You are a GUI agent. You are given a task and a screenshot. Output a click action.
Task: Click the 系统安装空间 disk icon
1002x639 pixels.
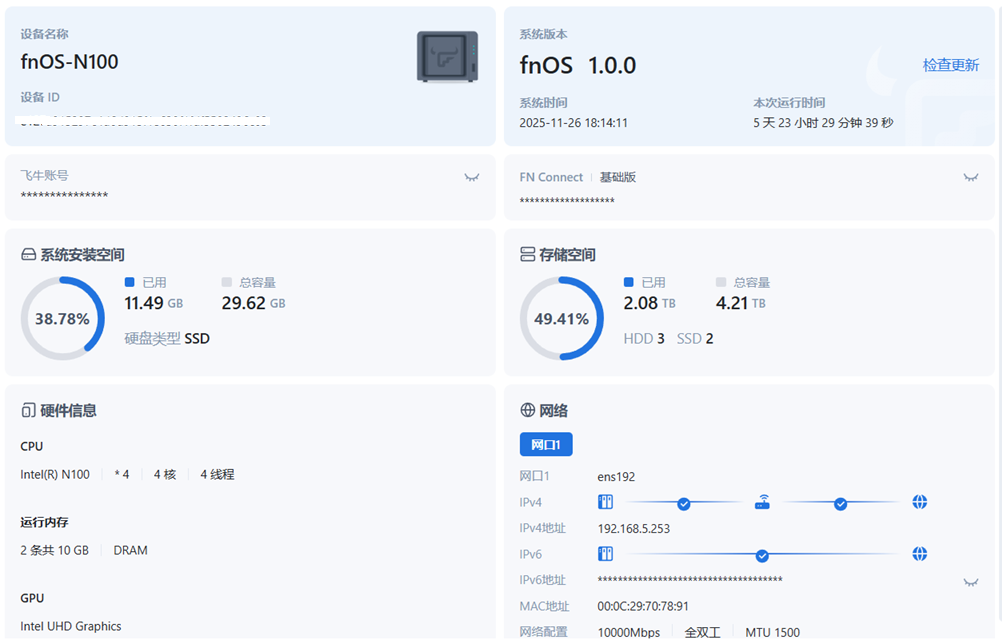tap(28, 255)
